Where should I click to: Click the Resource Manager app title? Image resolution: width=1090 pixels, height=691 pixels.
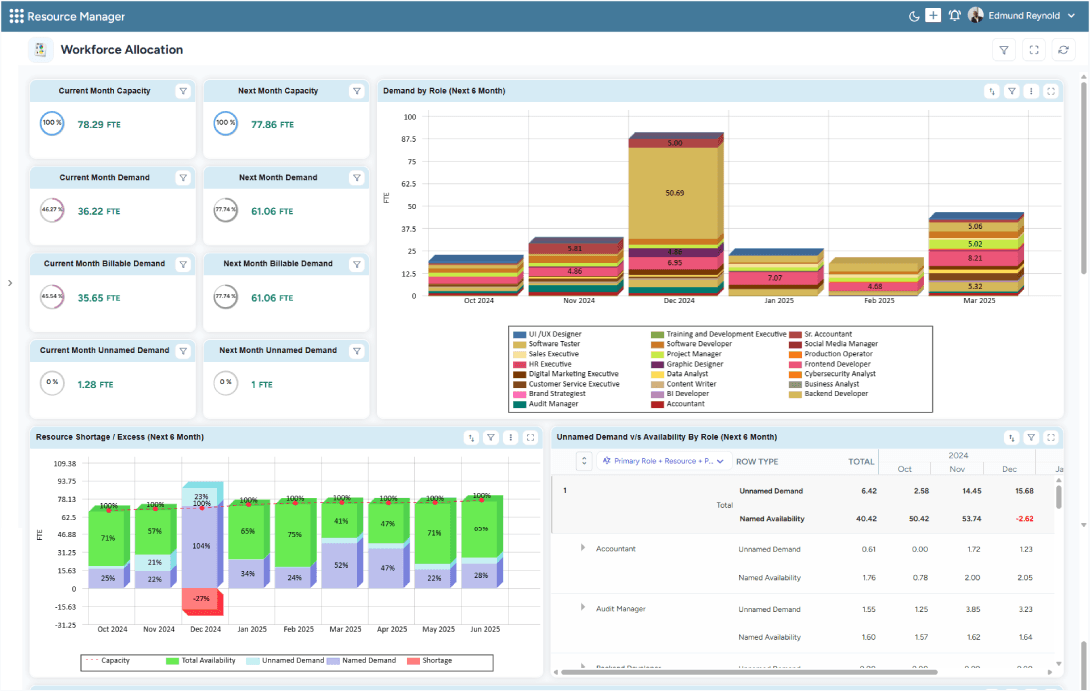76,17
